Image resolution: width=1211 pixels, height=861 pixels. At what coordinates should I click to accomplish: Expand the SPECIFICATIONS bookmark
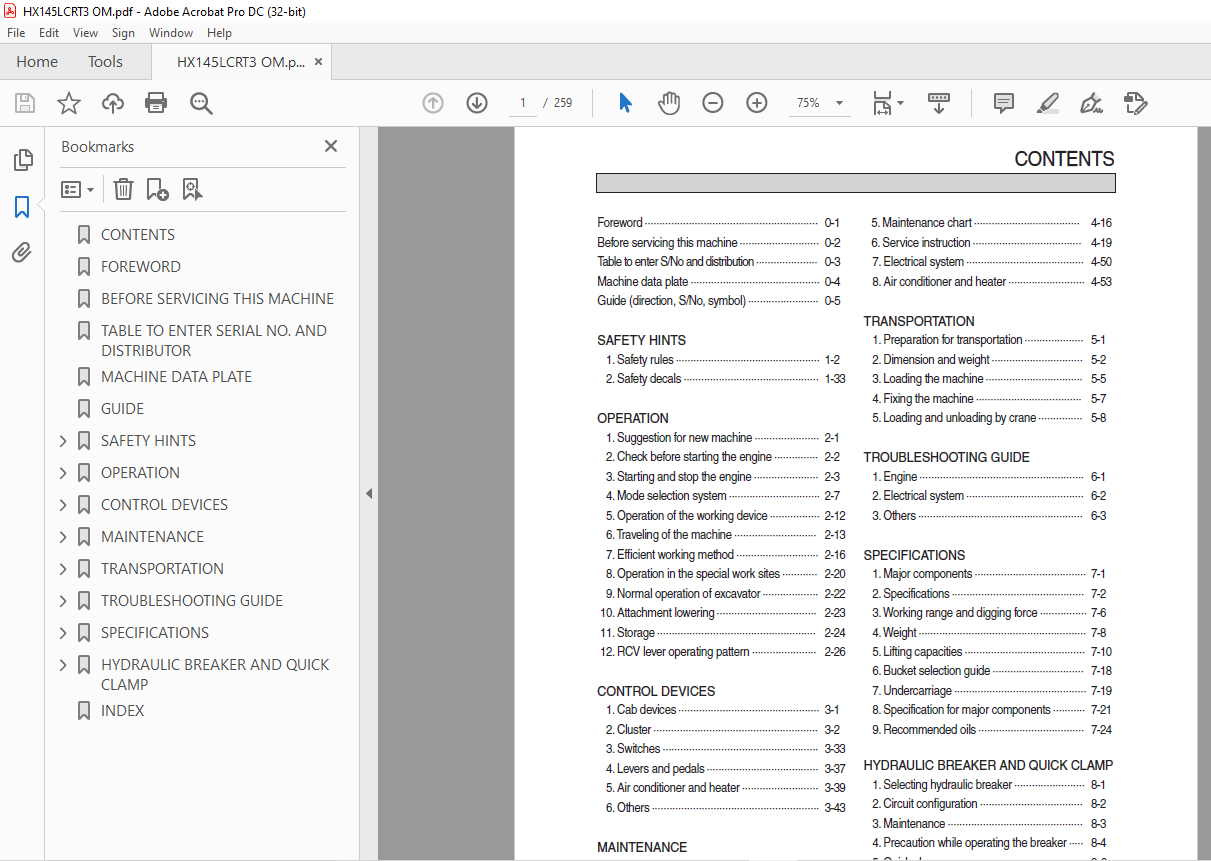pyautogui.click(x=64, y=633)
